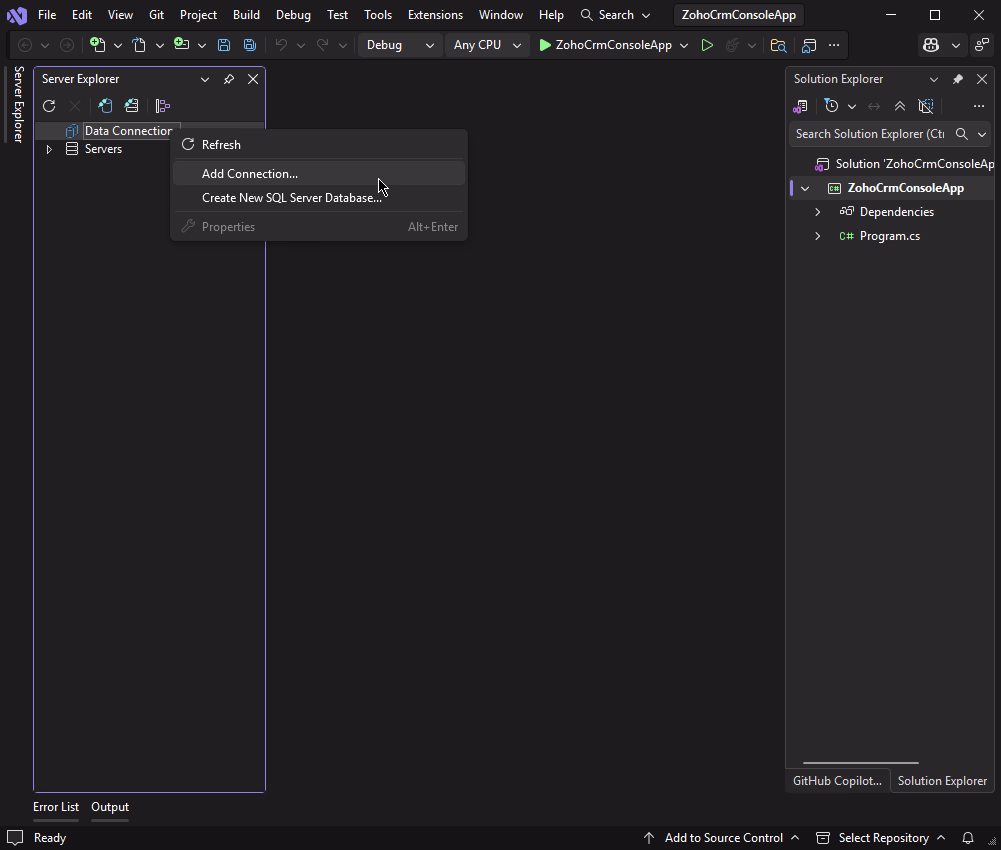Image resolution: width=1001 pixels, height=850 pixels.
Task: Choose Add Connection... from context menu
Action: [x=250, y=174]
